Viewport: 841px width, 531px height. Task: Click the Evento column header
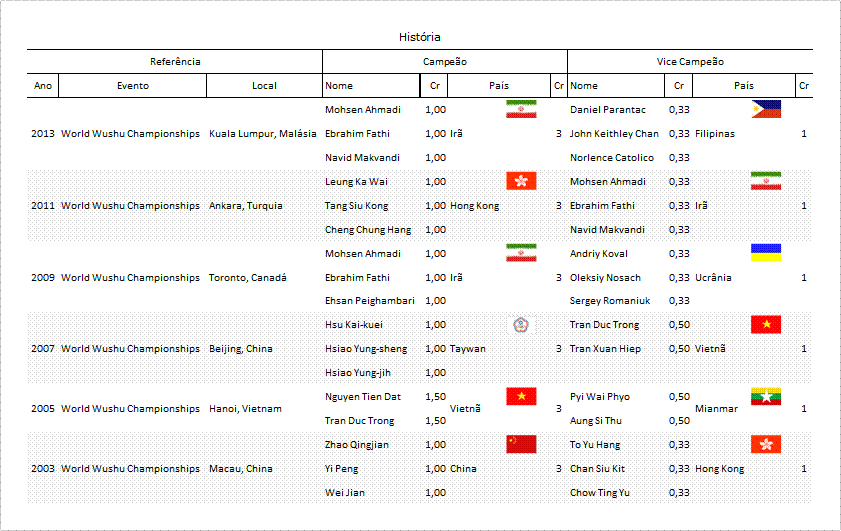tap(132, 86)
